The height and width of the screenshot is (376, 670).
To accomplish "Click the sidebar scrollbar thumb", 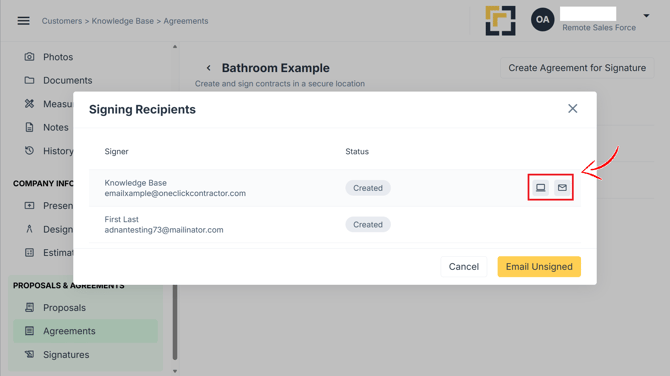I will coord(175,323).
